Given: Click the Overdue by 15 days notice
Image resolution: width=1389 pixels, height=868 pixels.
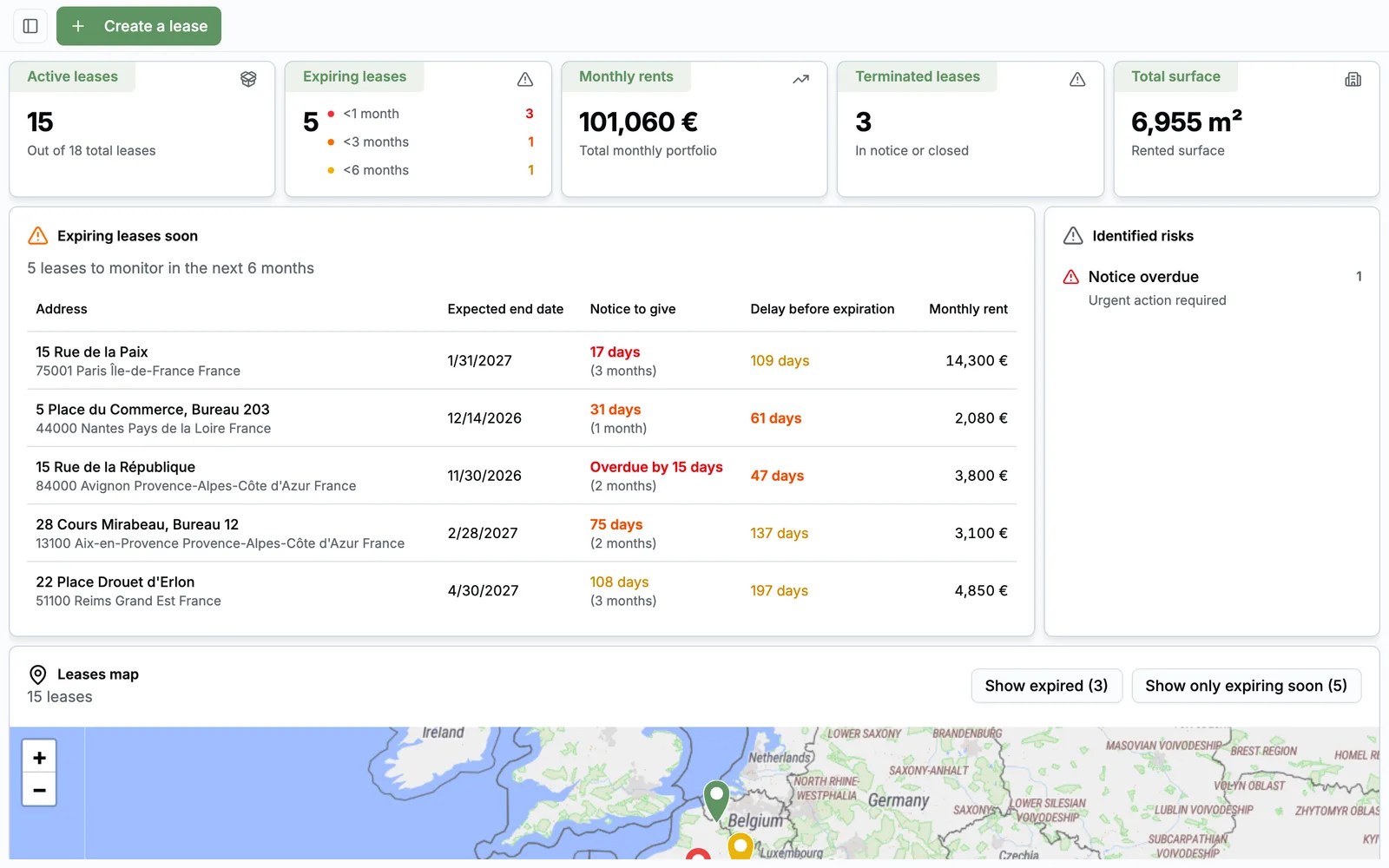Looking at the screenshot, I should pos(656,467).
